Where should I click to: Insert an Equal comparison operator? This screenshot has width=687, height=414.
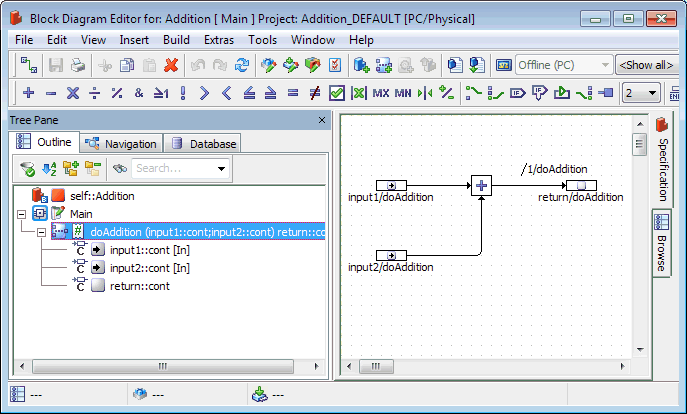293,93
